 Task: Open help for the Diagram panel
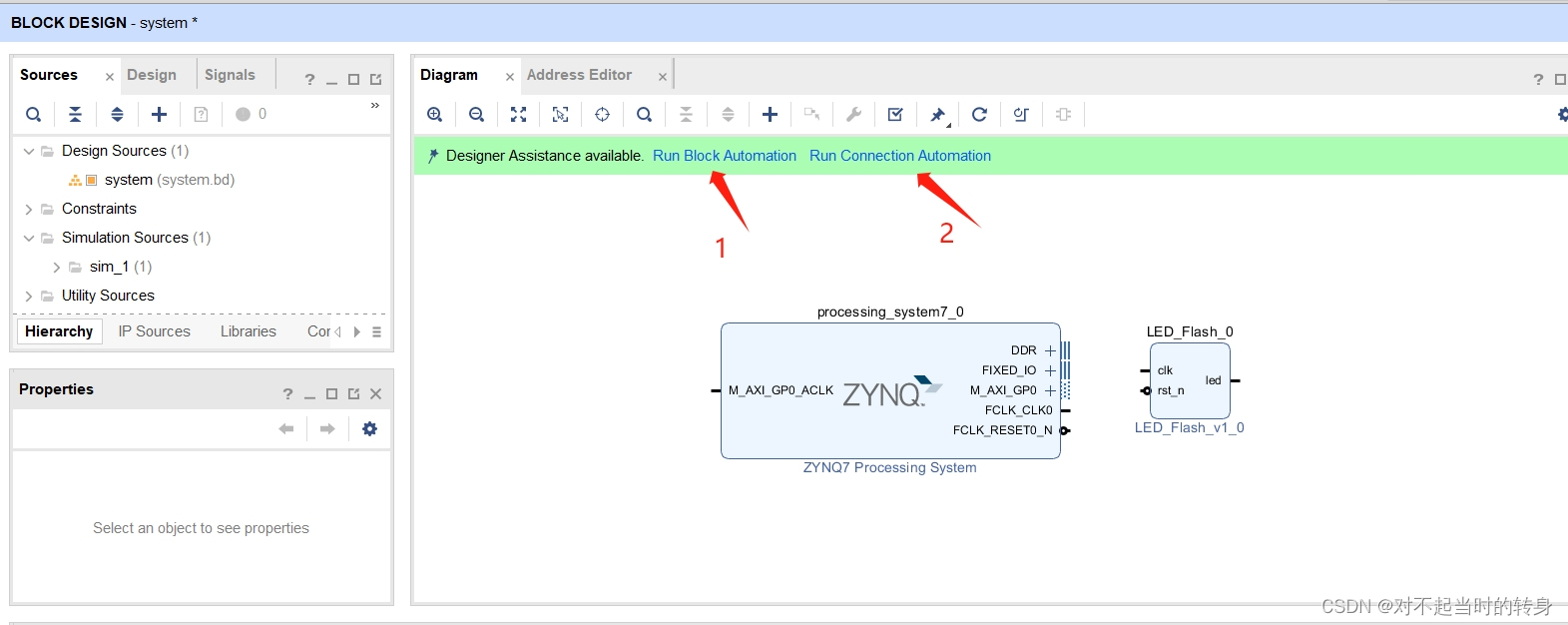pyautogui.click(x=1538, y=79)
